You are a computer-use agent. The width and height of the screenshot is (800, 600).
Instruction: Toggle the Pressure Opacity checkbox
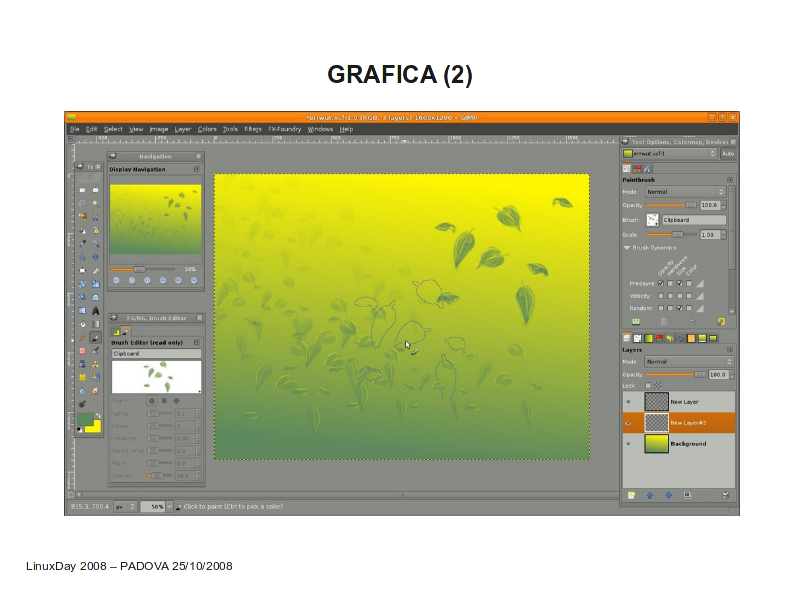coord(661,283)
